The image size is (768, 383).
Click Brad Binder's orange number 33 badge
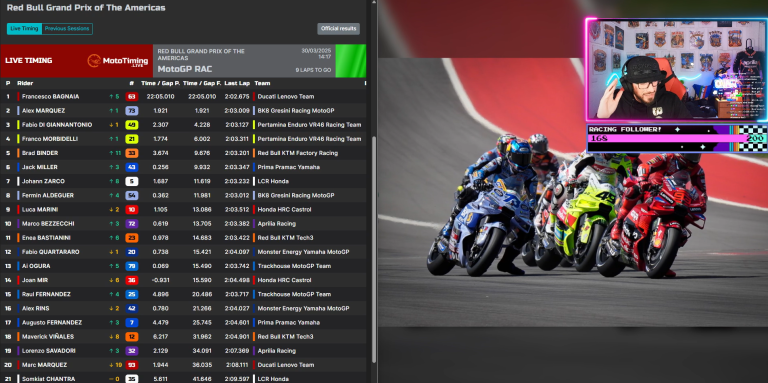tap(132, 153)
